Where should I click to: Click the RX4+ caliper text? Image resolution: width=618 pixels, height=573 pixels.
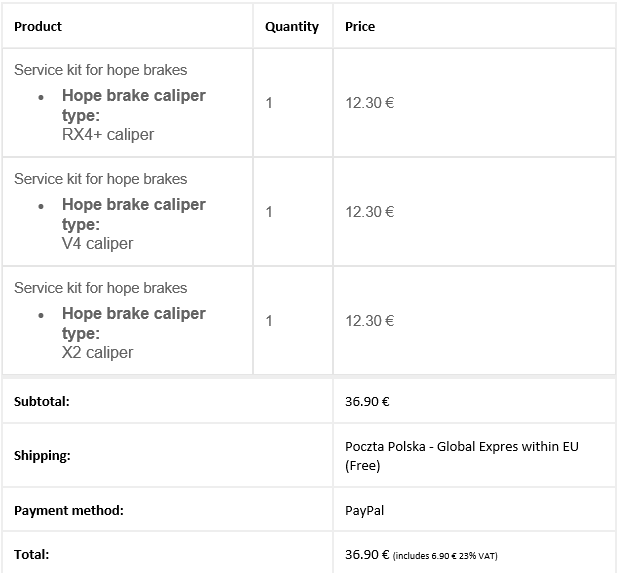[108, 134]
